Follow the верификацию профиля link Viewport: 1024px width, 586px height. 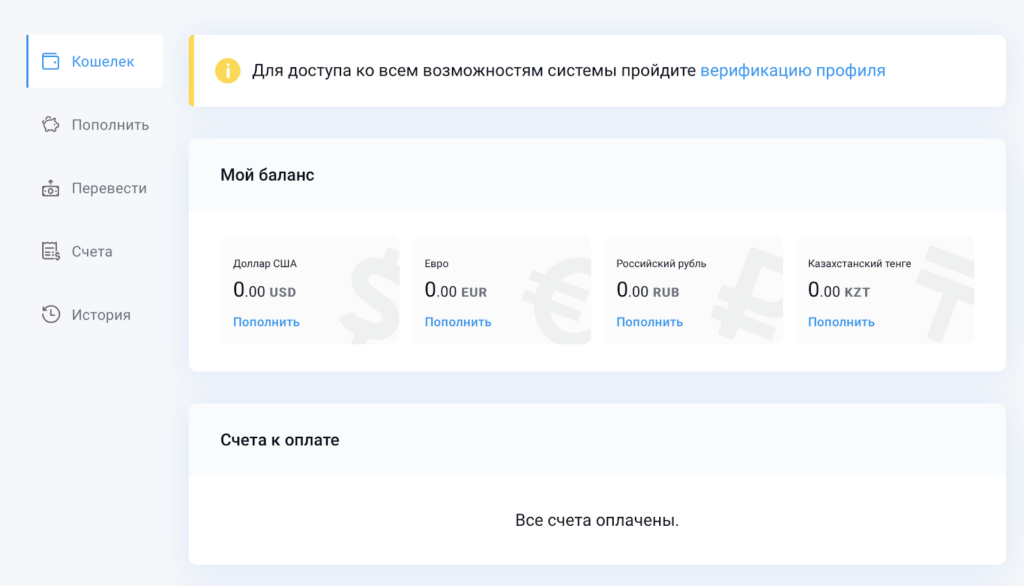(x=792, y=71)
